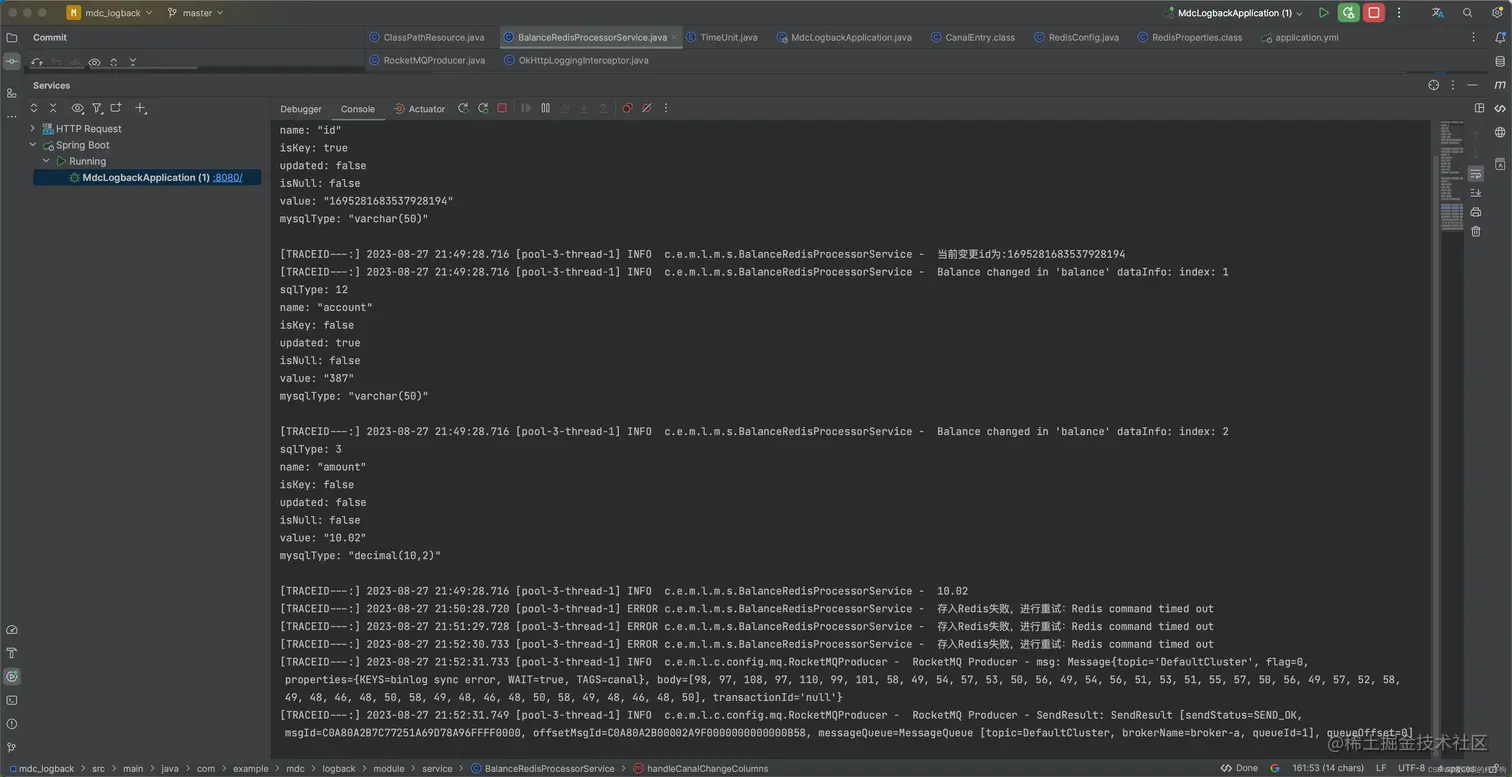Image resolution: width=1512 pixels, height=777 pixels.
Task: Switch to the Debugger tab
Action: (x=301, y=109)
